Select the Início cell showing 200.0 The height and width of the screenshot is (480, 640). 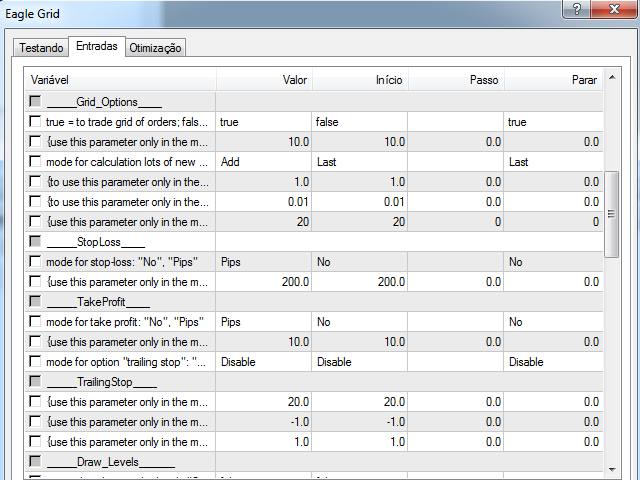[360, 282]
